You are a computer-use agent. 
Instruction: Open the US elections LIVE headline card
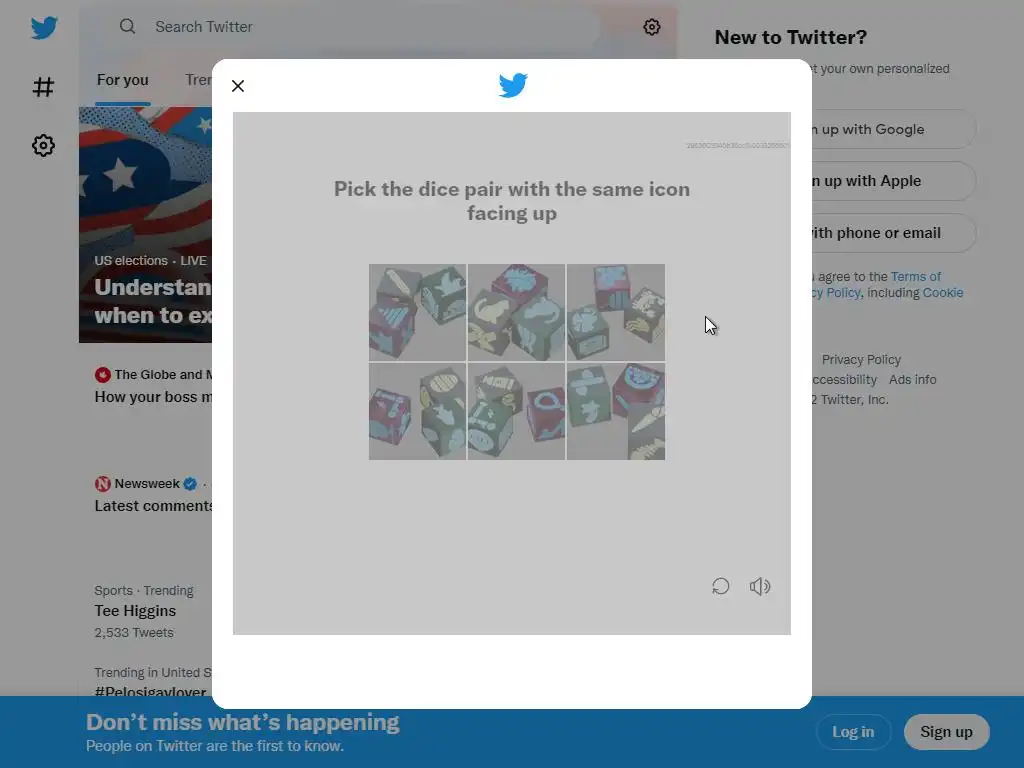[145, 225]
